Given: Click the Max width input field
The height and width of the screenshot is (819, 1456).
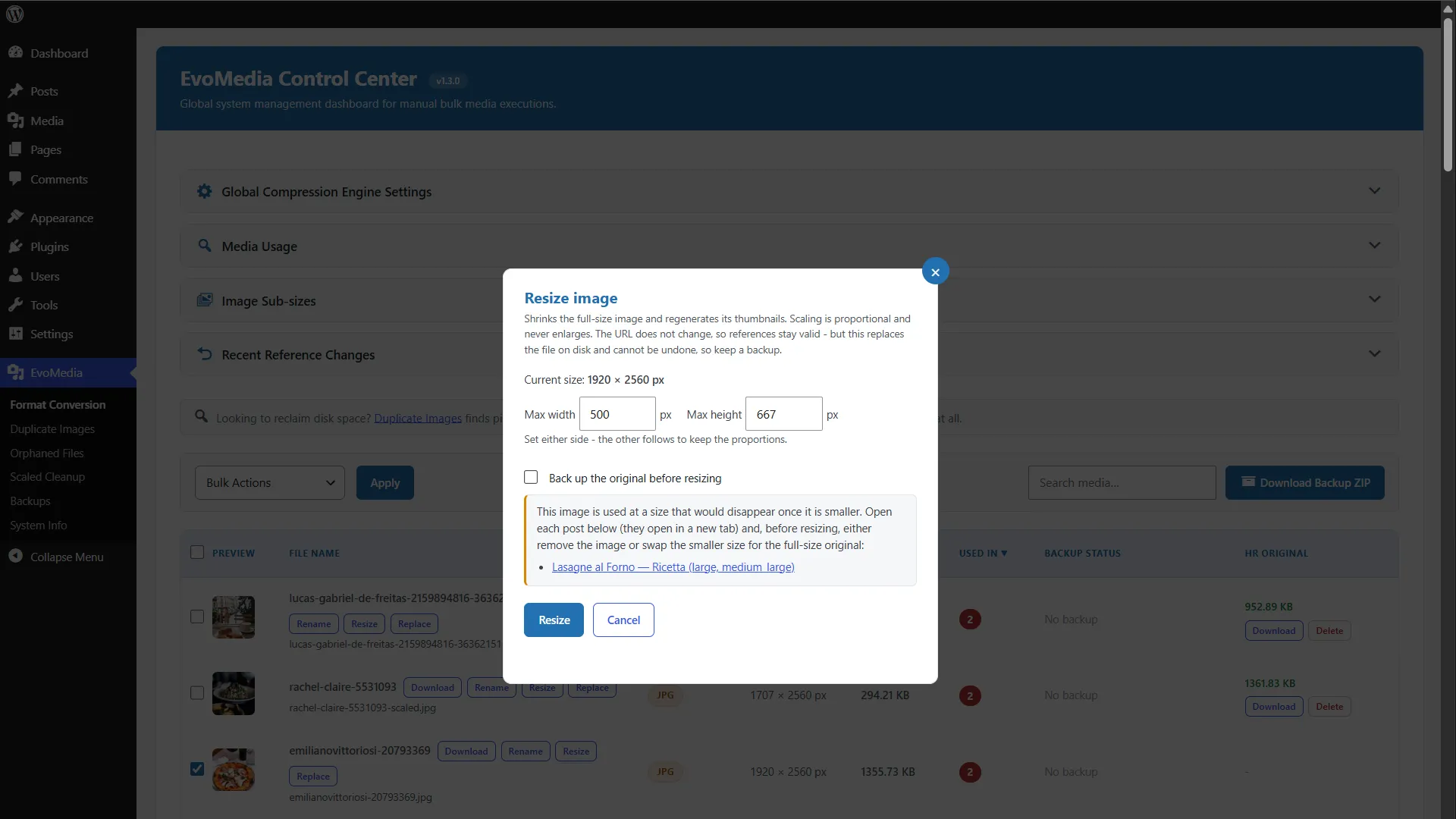Looking at the screenshot, I should coord(617,414).
